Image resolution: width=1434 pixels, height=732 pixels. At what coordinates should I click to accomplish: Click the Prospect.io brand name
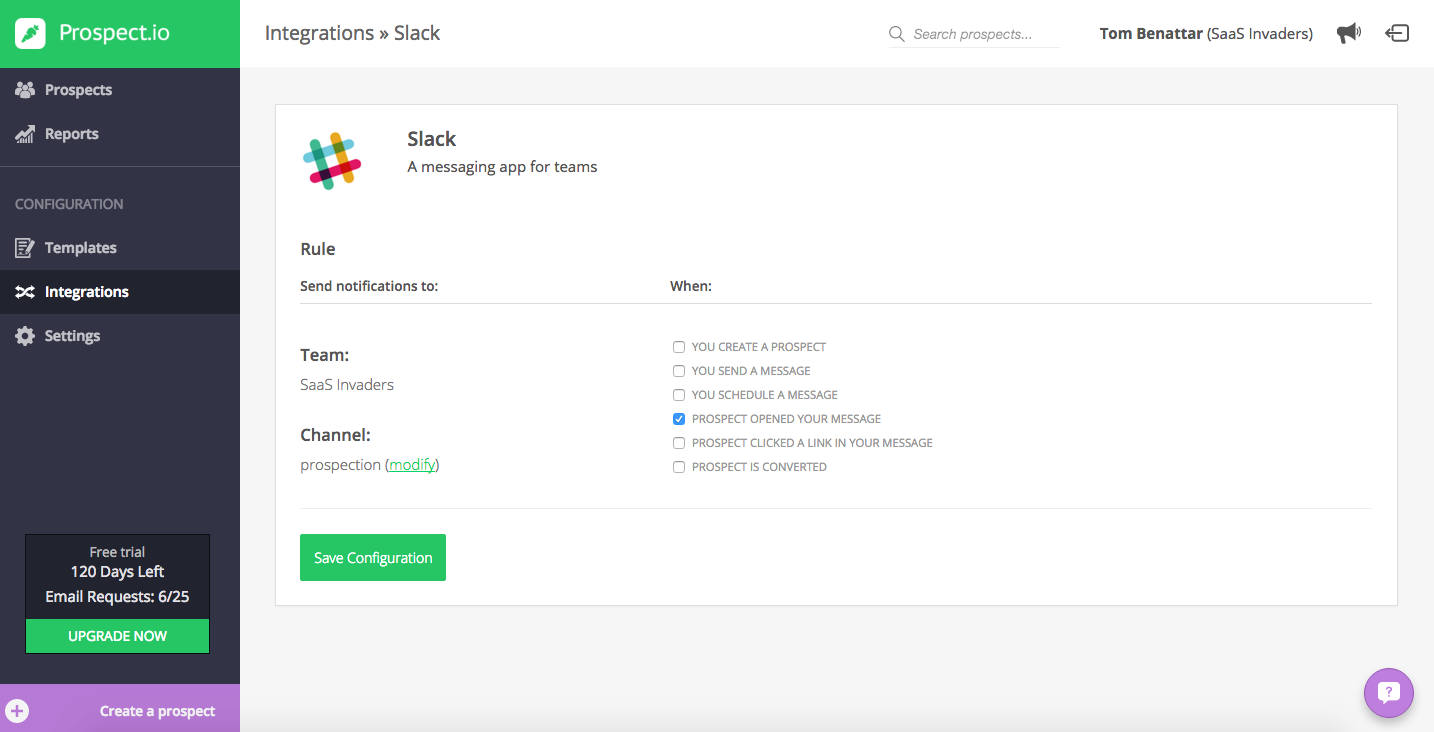pyautogui.click(x=114, y=33)
